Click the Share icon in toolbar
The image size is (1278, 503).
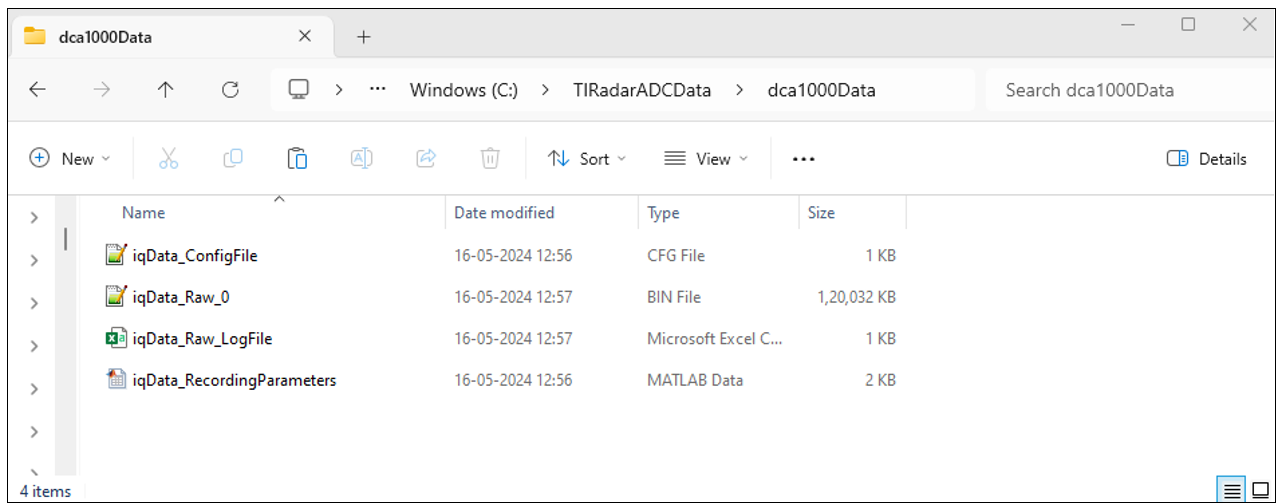(x=426, y=158)
